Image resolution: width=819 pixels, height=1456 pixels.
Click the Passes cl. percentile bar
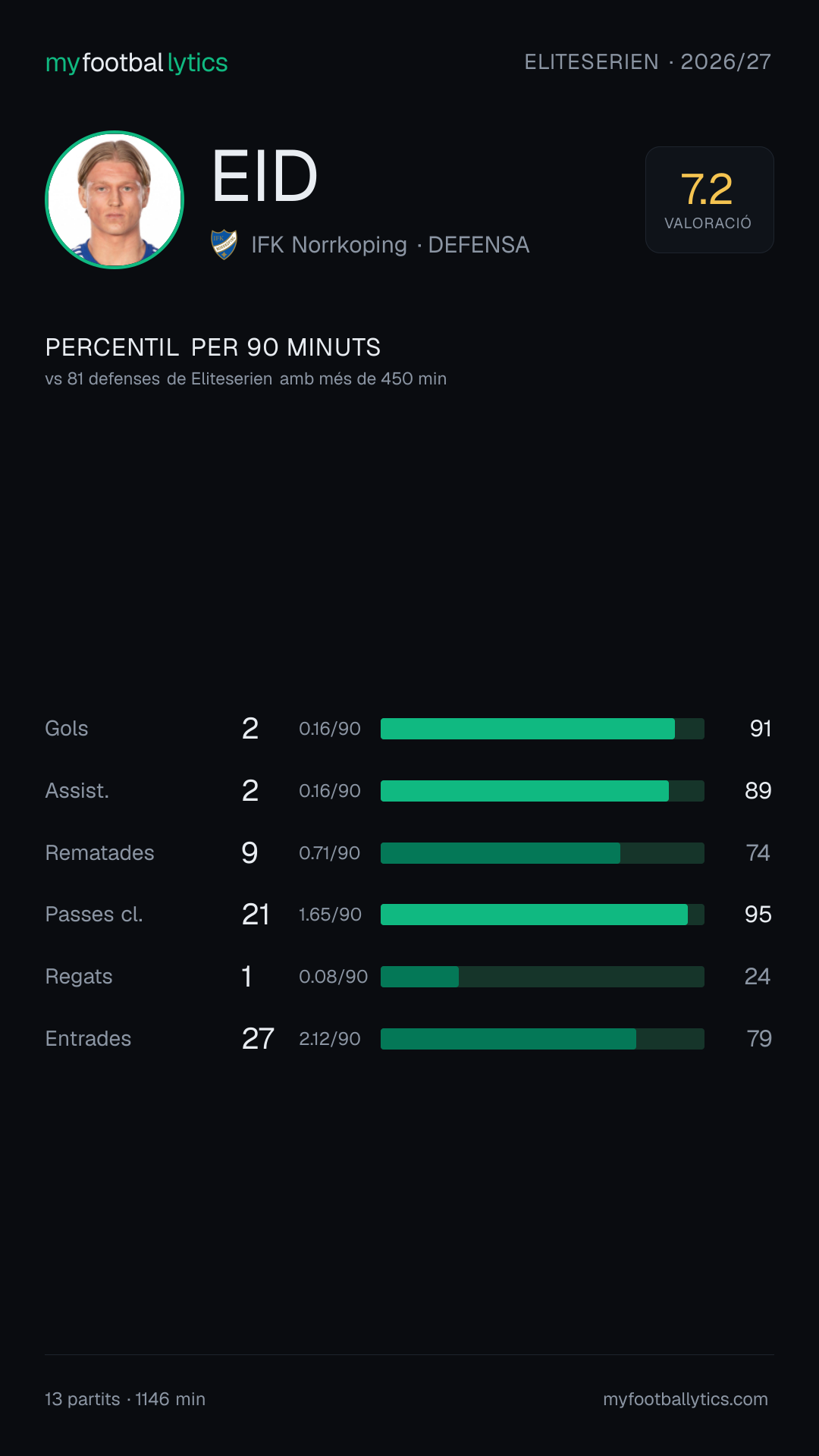pyautogui.click(x=542, y=915)
